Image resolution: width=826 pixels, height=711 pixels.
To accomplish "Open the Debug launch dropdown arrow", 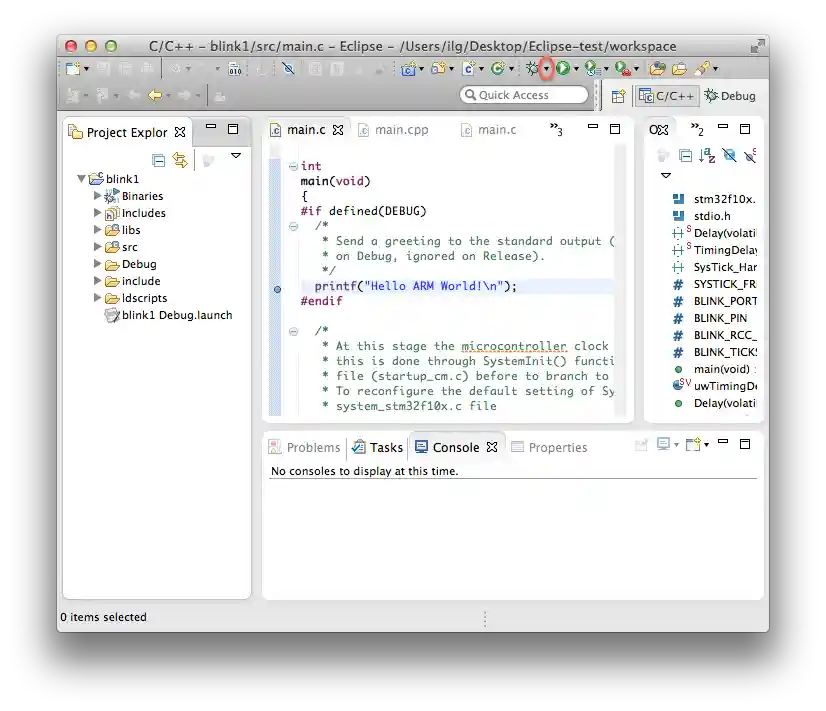I will click(x=546, y=69).
